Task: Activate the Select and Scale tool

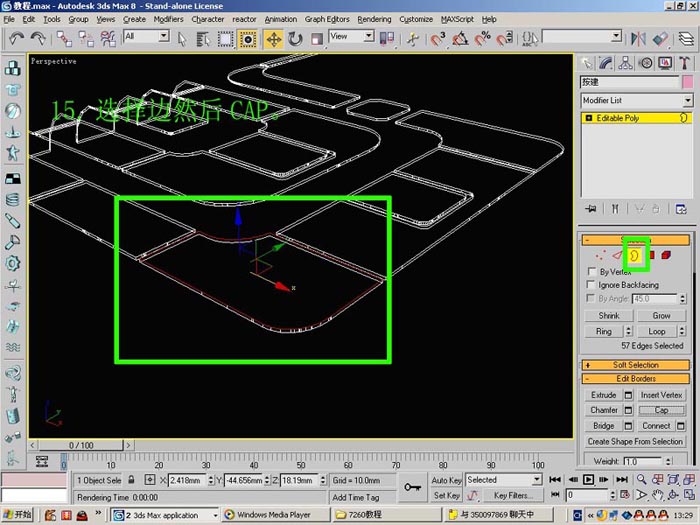Action: click(317, 39)
